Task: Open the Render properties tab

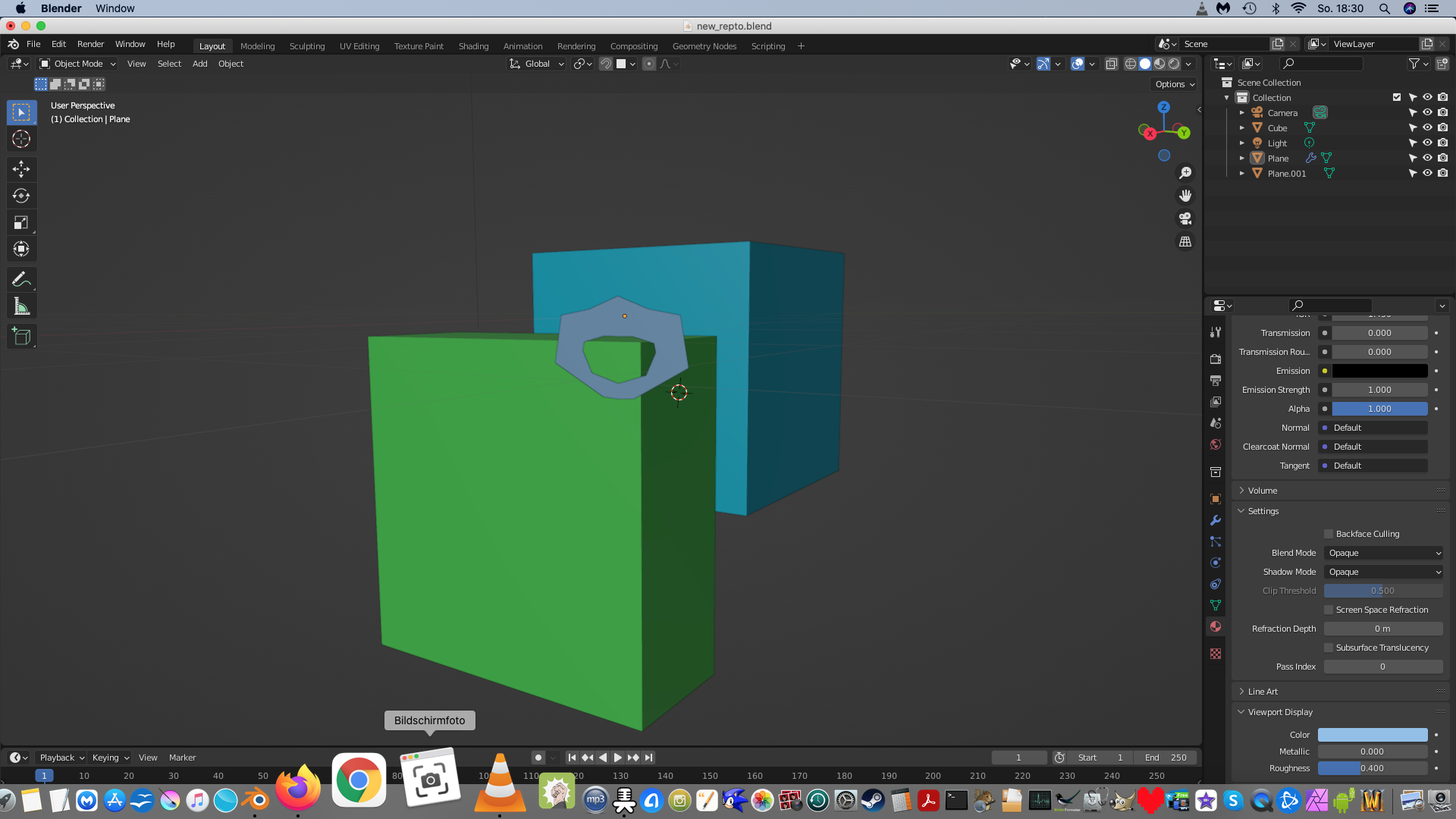Action: [1216, 359]
